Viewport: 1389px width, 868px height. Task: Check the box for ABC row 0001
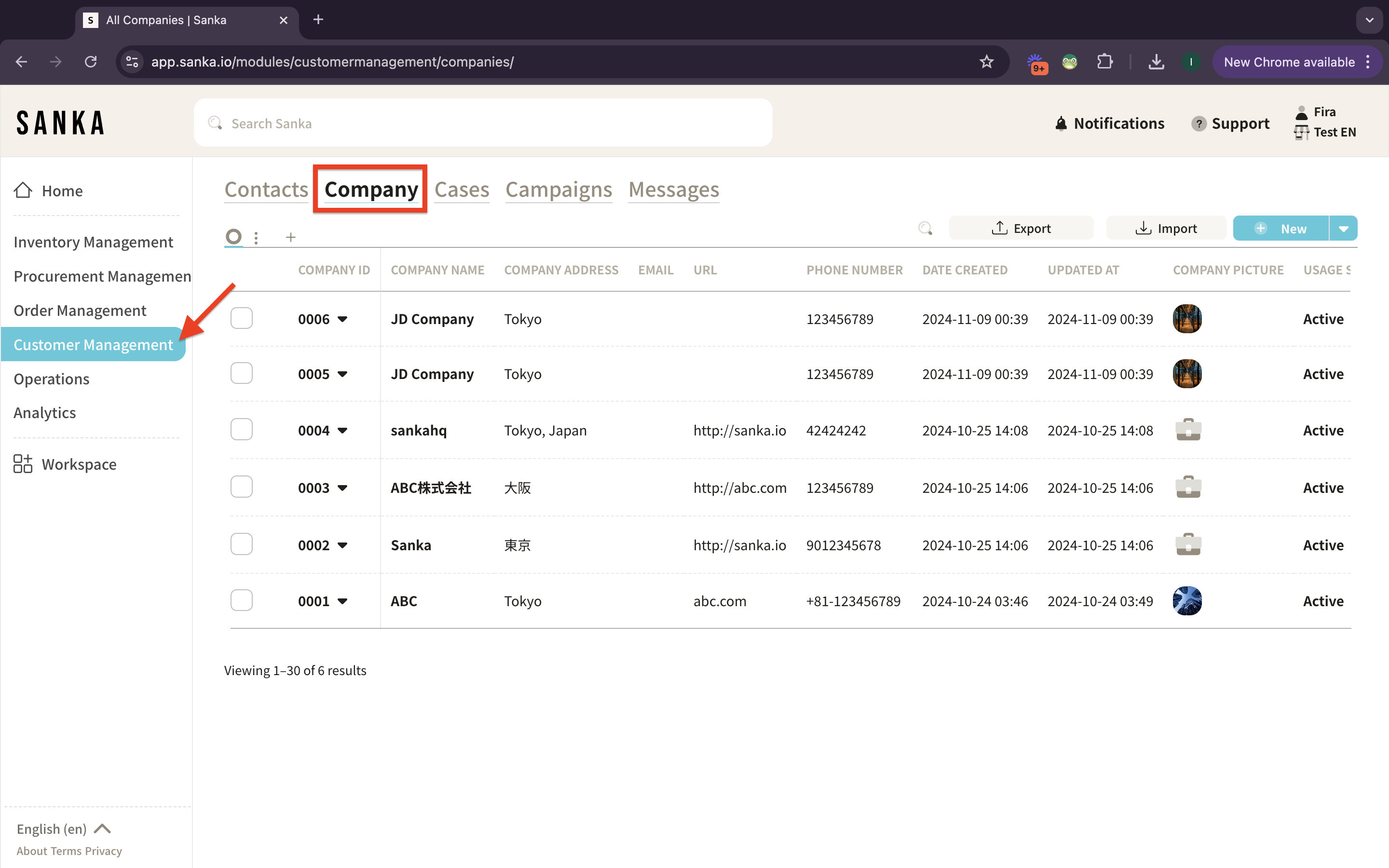click(242, 600)
